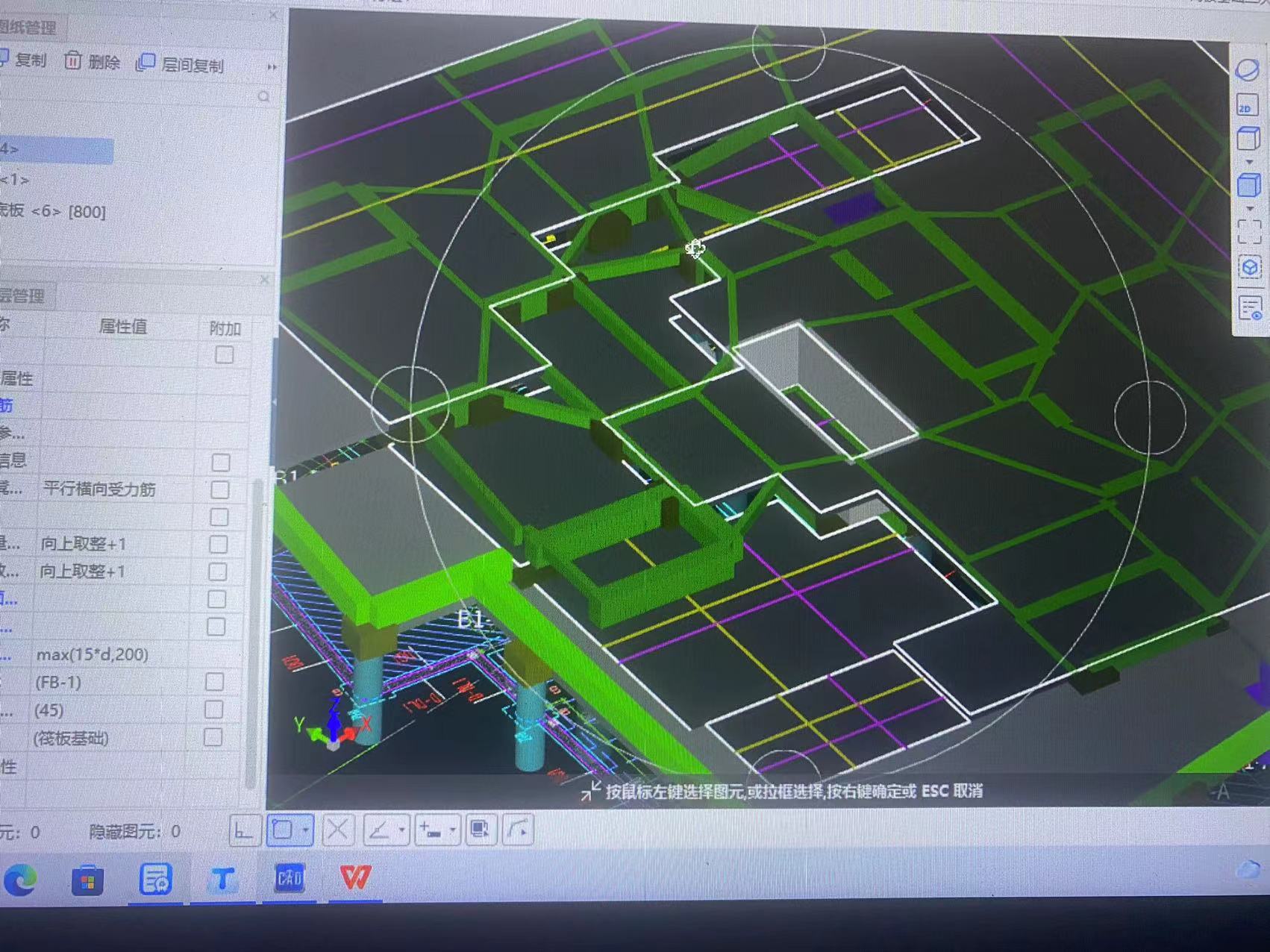Tick the topmost checkbox under 附加 header
The image size is (1270, 952).
[x=224, y=355]
